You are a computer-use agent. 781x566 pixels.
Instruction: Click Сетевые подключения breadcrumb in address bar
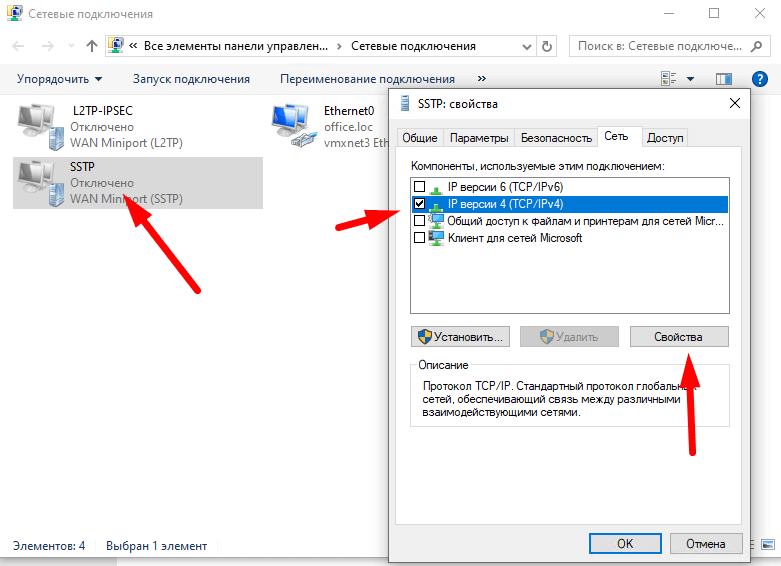coord(413,46)
